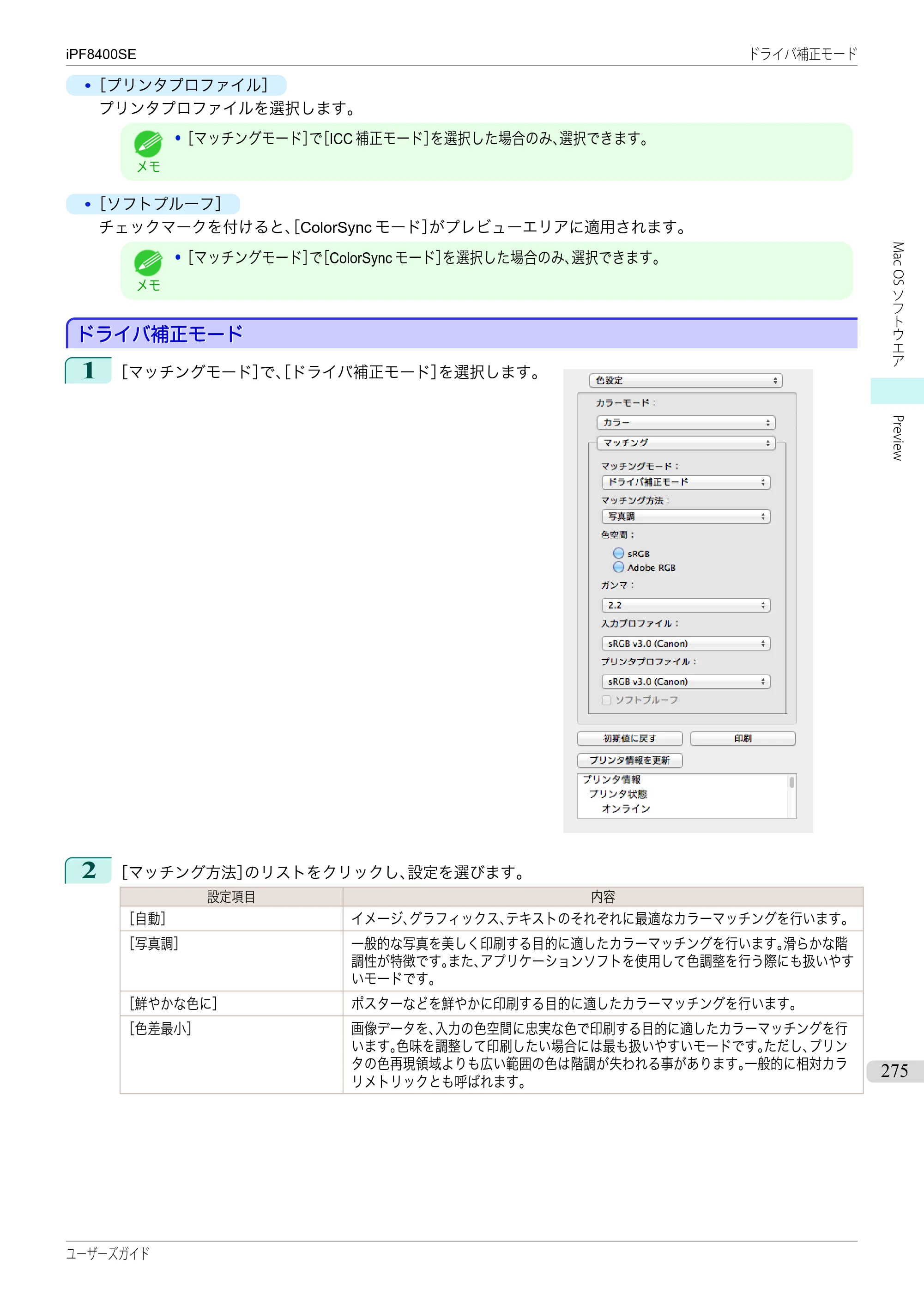Image resolution: width=924 pixels, height=1307 pixels.
Task: Click the 初期値に戻す button
Action: [x=630, y=738]
